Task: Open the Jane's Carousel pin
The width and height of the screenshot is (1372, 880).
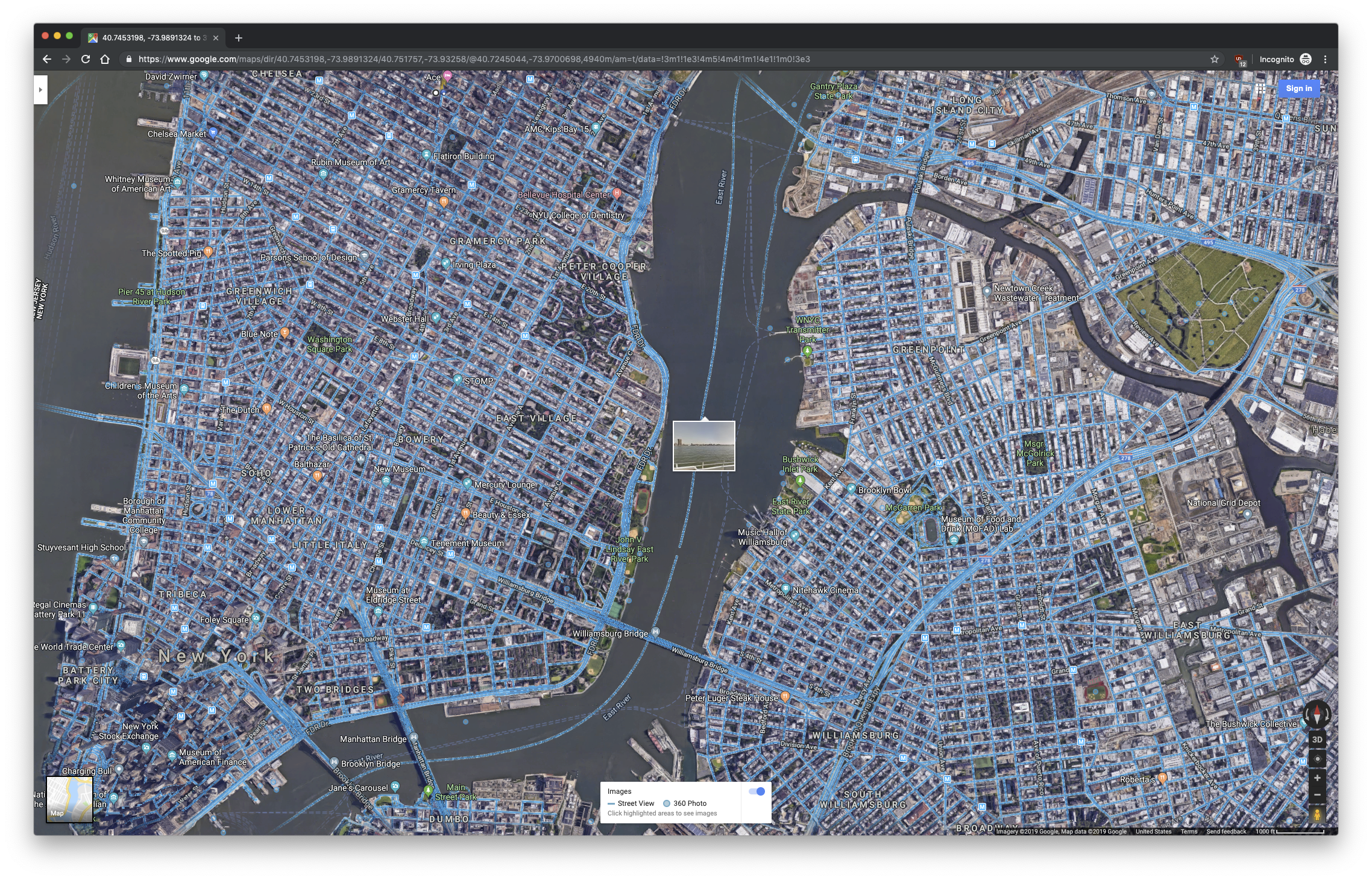Action: click(395, 787)
